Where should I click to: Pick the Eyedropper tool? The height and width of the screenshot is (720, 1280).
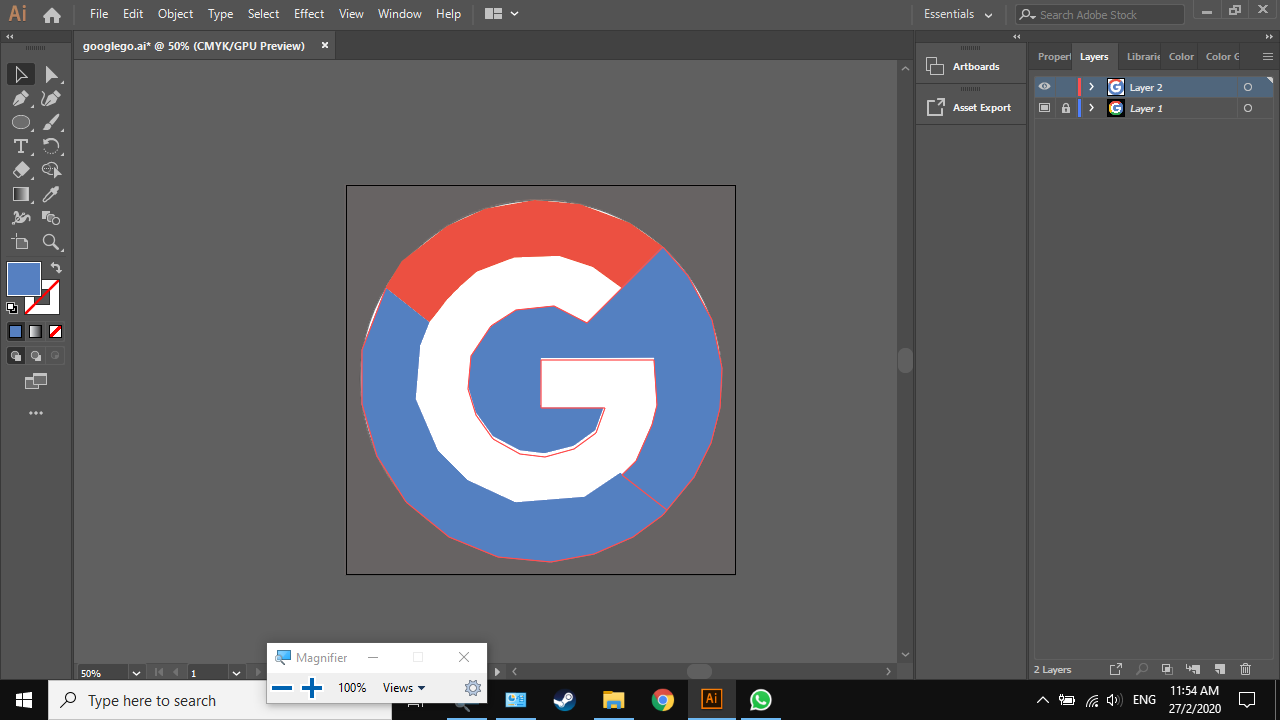click(52, 194)
